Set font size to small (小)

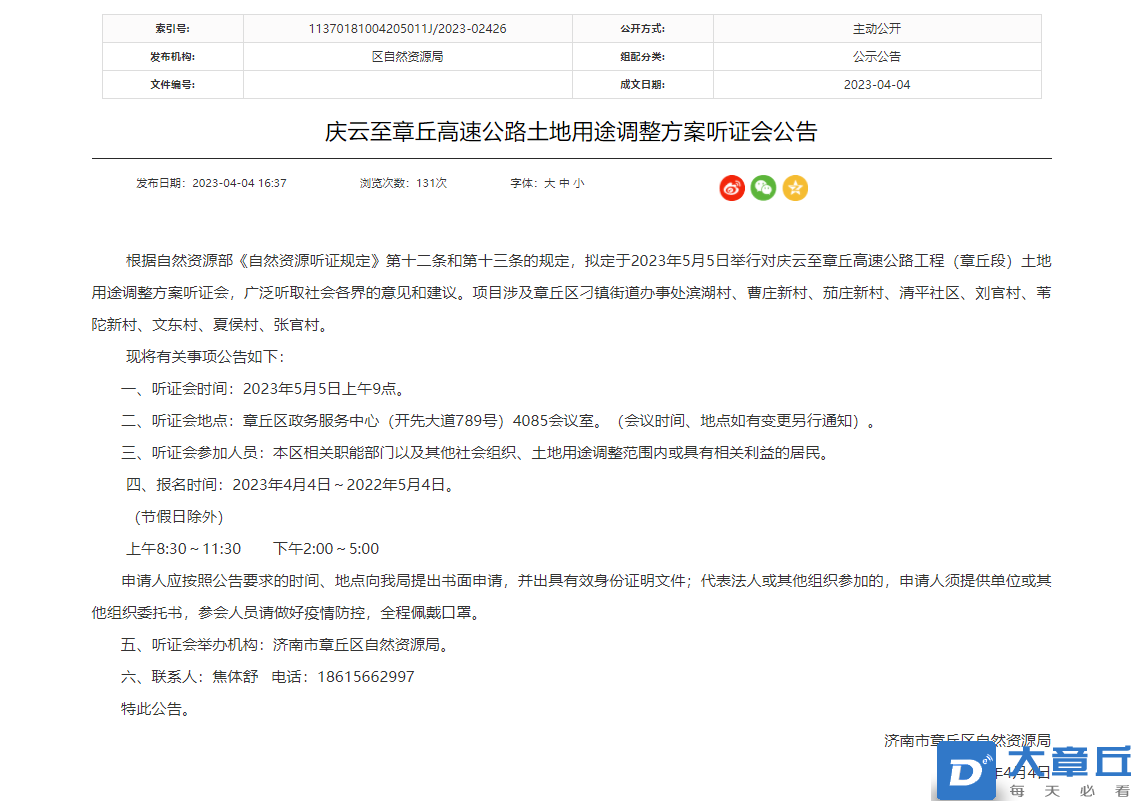579,183
